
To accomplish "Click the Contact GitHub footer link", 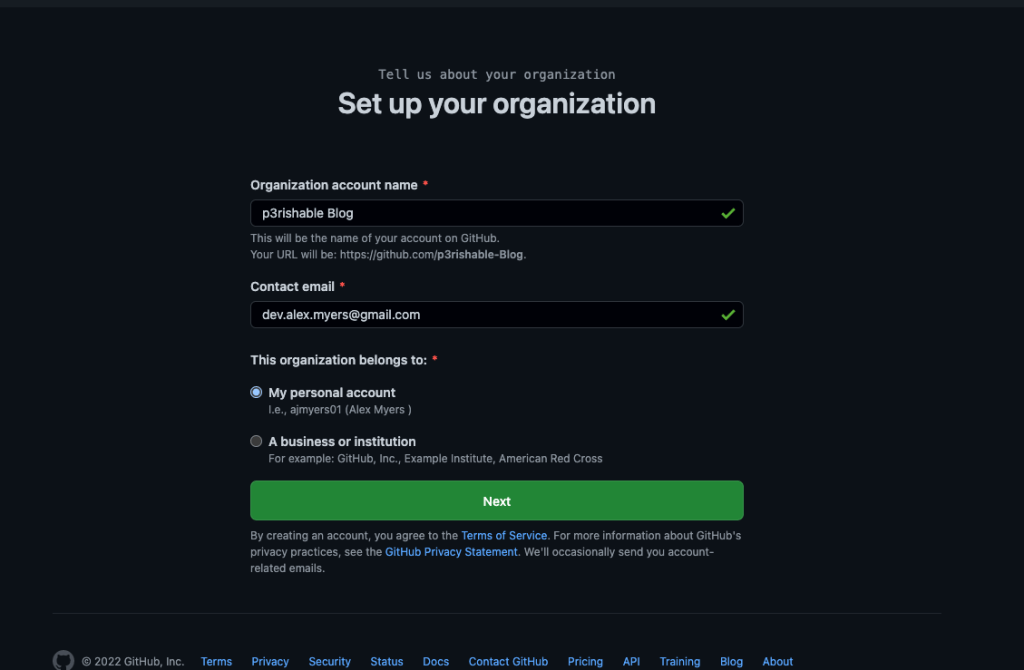I will pos(508,662).
